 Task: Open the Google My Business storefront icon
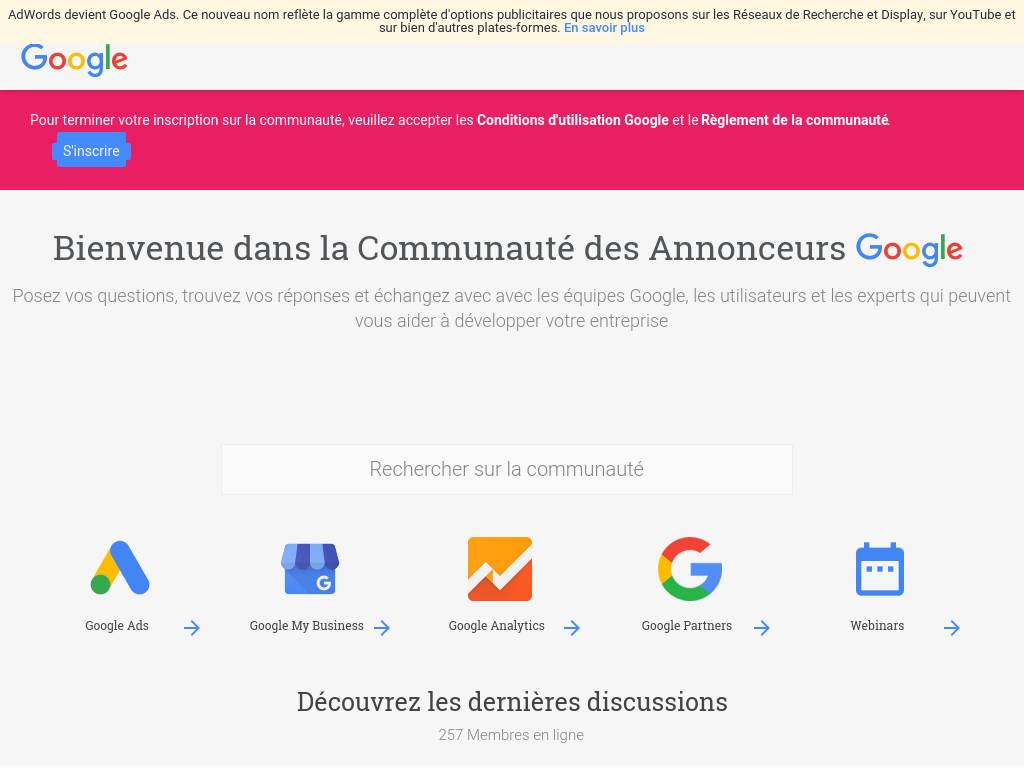(310, 568)
